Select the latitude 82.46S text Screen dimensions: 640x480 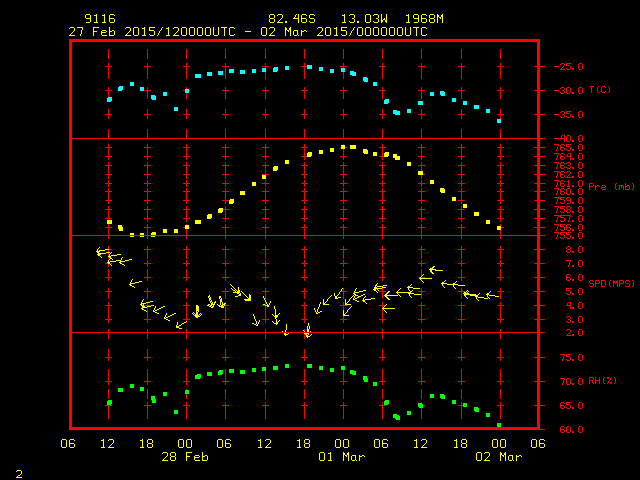tap(292, 19)
